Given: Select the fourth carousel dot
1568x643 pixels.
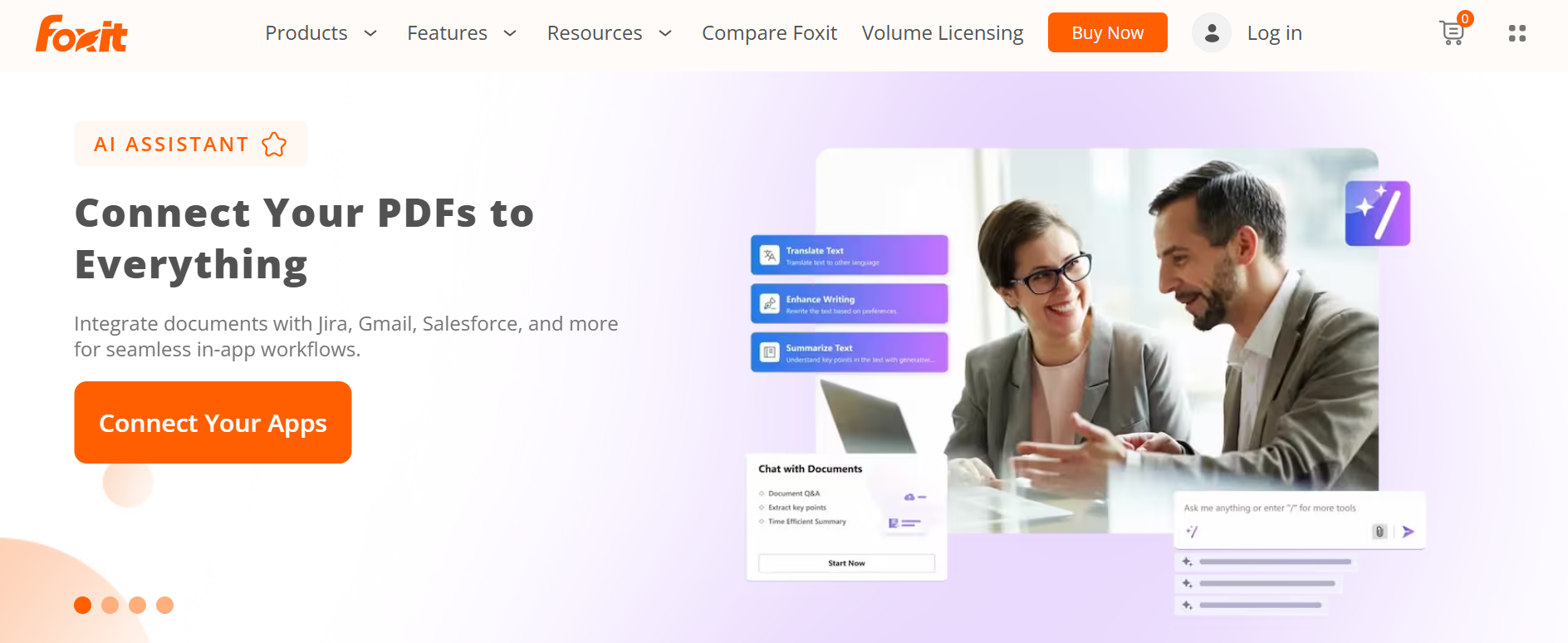Looking at the screenshot, I should (x=164, y=605).
